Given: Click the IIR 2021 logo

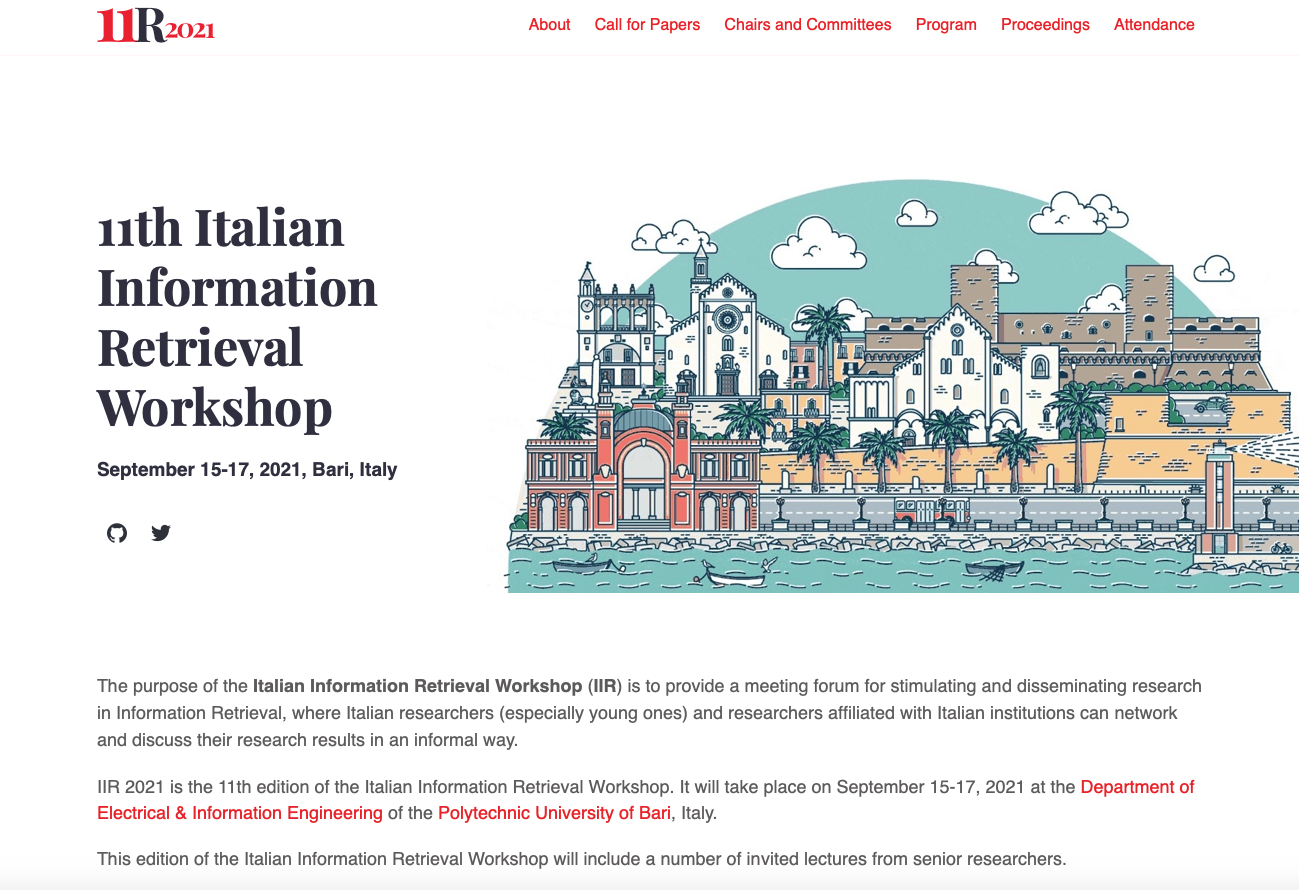Looking at the screenshot, I should tap(155, 26).
